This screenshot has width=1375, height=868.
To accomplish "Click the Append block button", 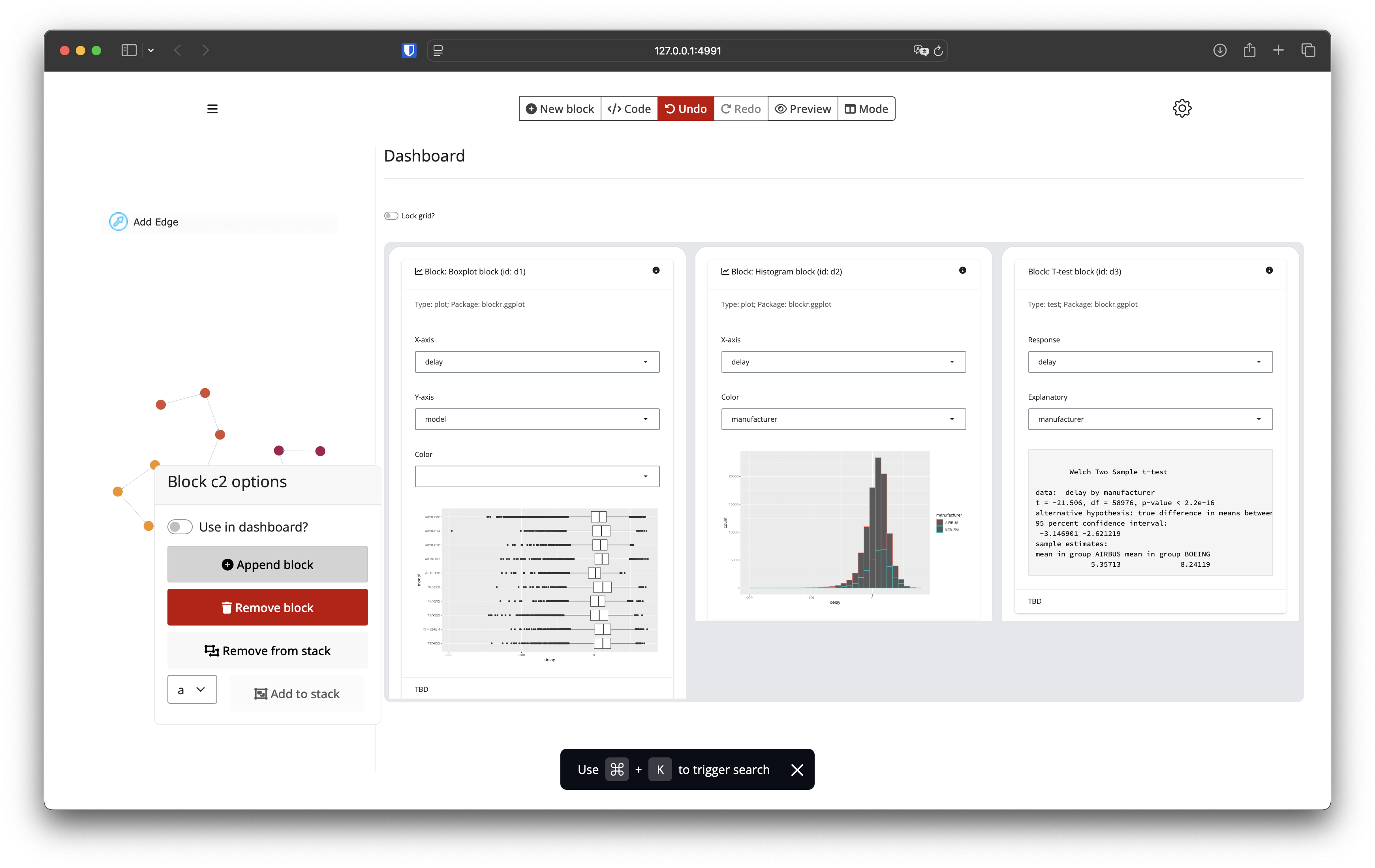I will 267,564.
